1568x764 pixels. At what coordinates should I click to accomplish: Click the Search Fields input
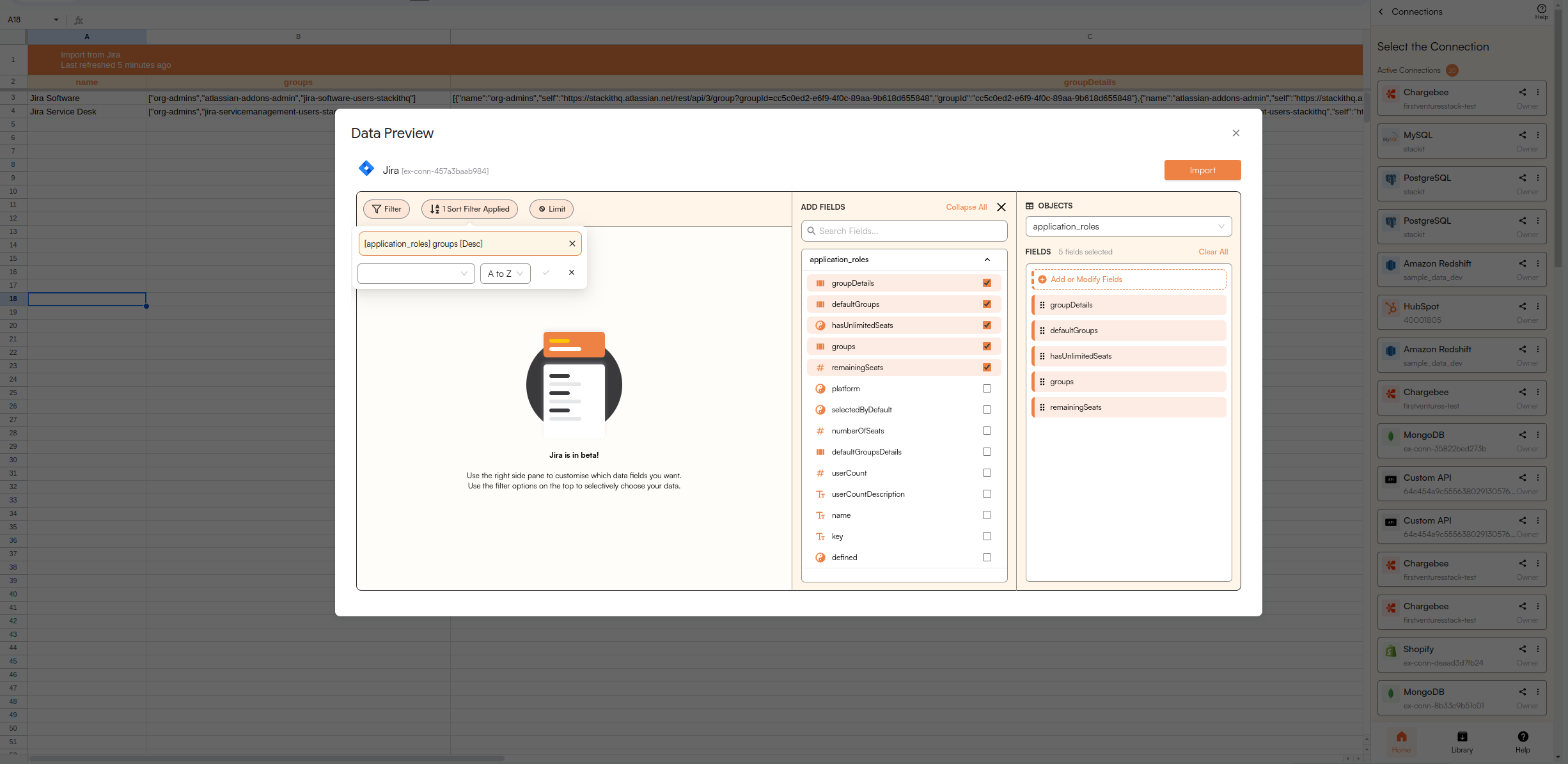904,231
